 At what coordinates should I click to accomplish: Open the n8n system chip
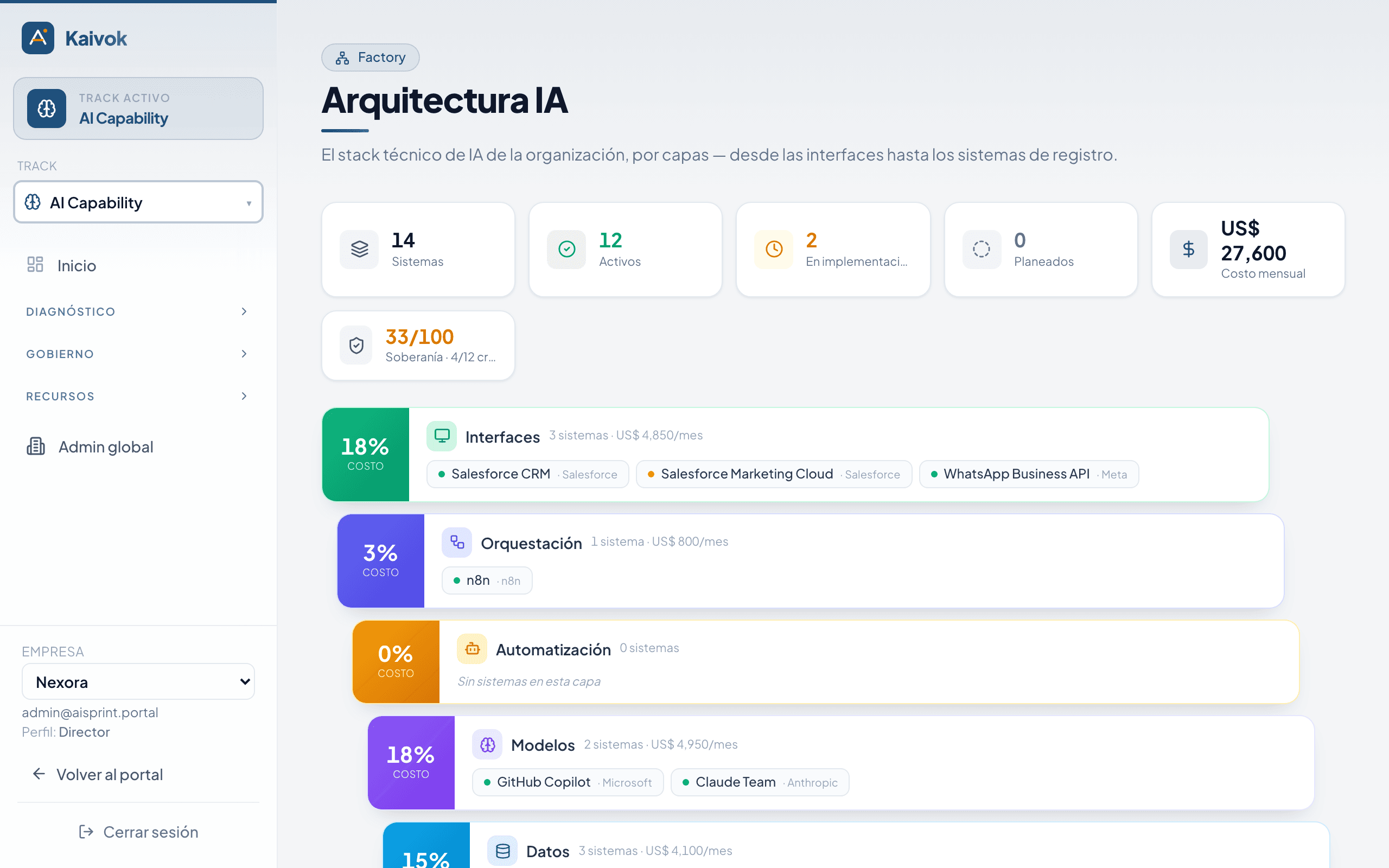pyautogui.click(x=487, y=580)
